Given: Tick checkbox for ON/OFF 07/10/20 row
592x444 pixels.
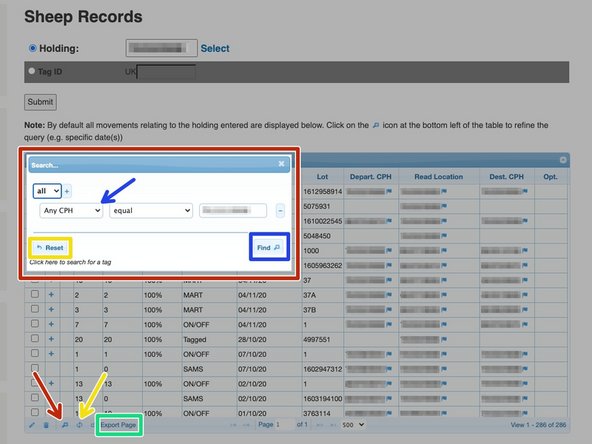Looking at the screenshot, I should 35,353.
